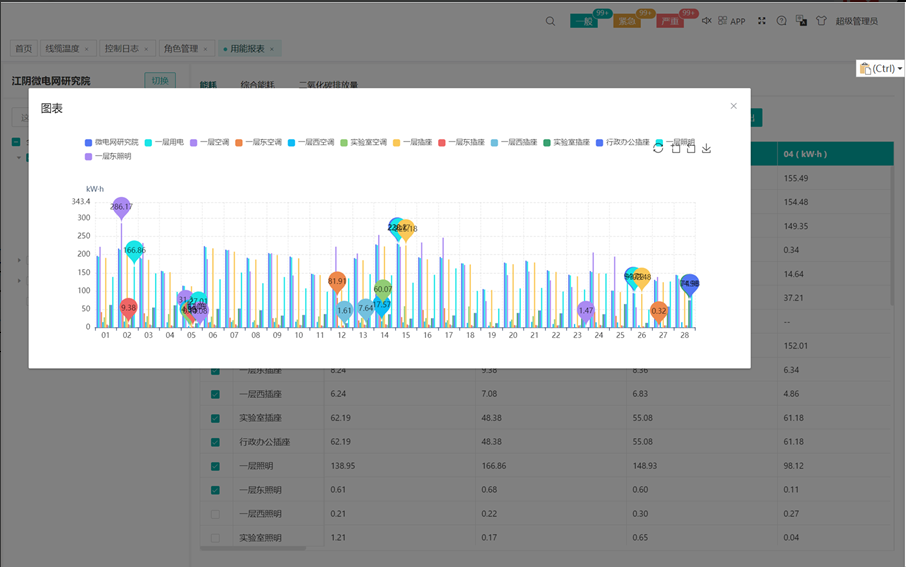
Task: Open the search icon in the top bar
Action: pos(550,21)
